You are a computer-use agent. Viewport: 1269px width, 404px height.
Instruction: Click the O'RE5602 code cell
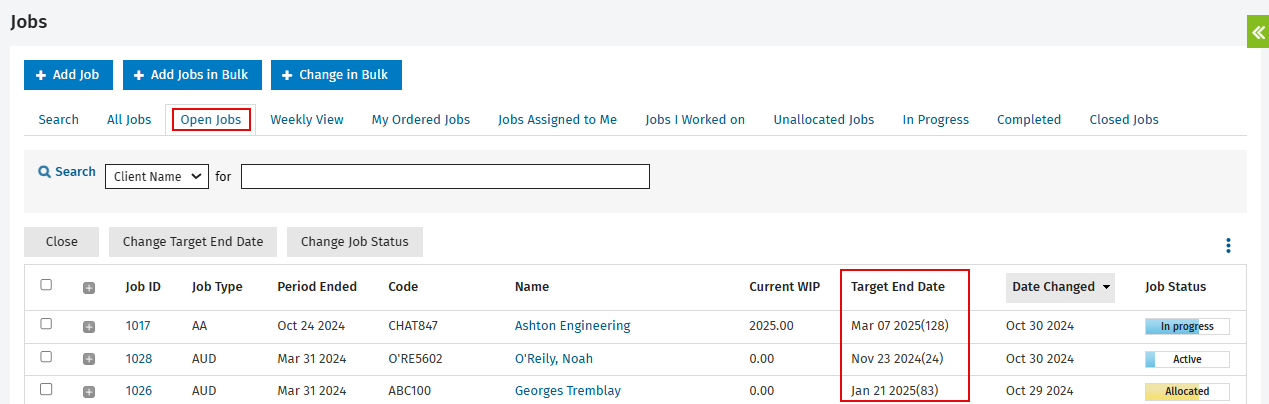tap(415, 359)
